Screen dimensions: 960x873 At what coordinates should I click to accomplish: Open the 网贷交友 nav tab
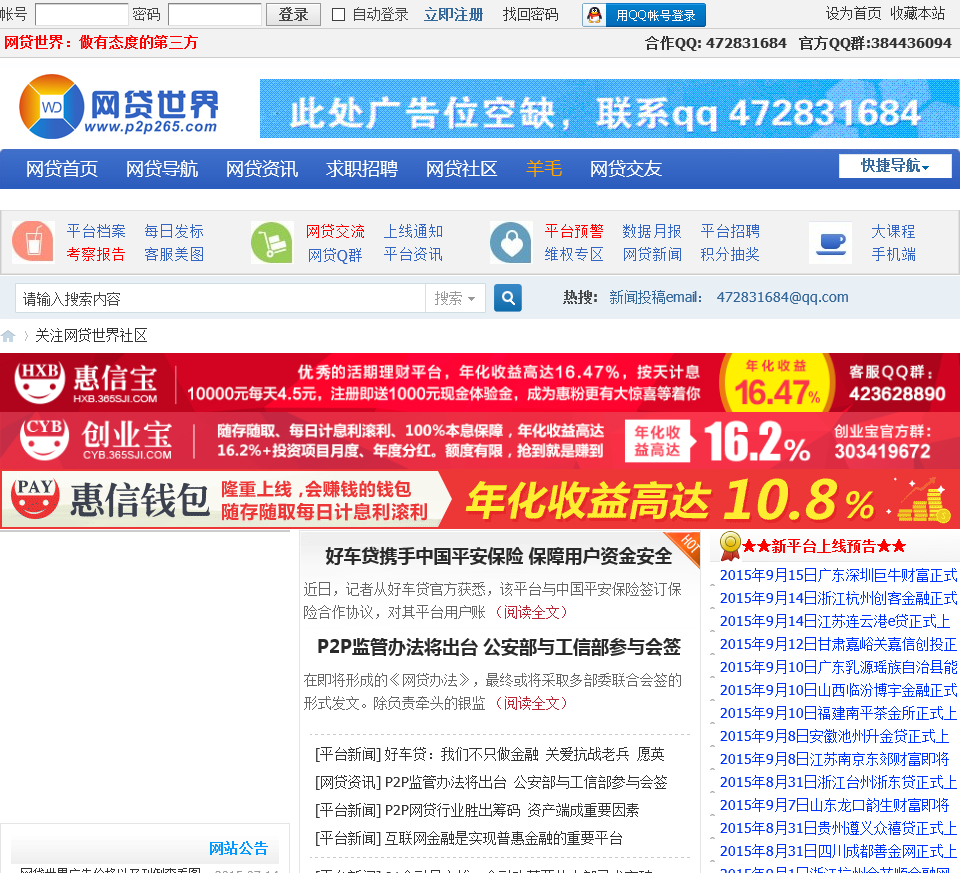point(626,169)
